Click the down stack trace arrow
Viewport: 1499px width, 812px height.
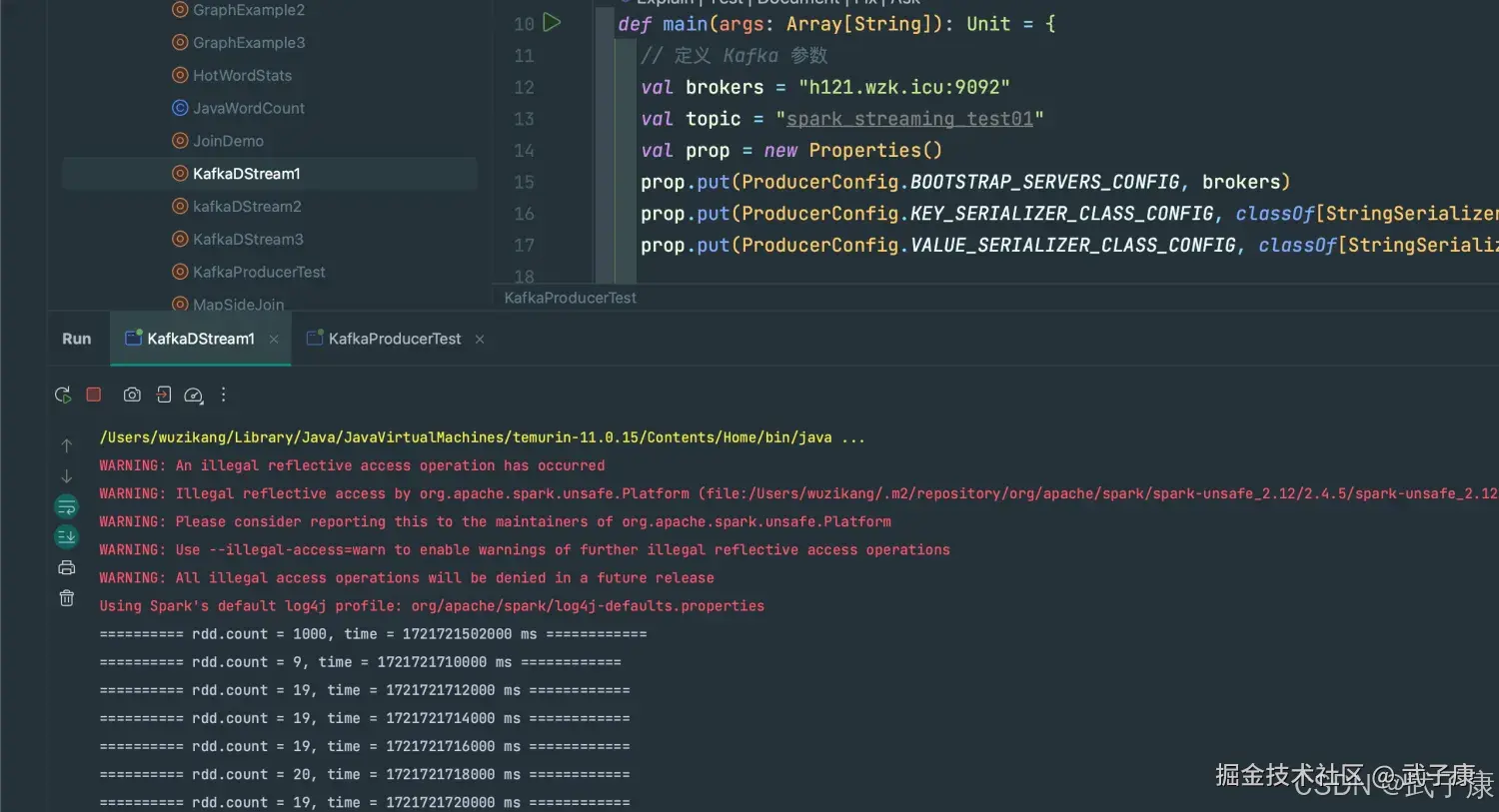coord(67,476)
